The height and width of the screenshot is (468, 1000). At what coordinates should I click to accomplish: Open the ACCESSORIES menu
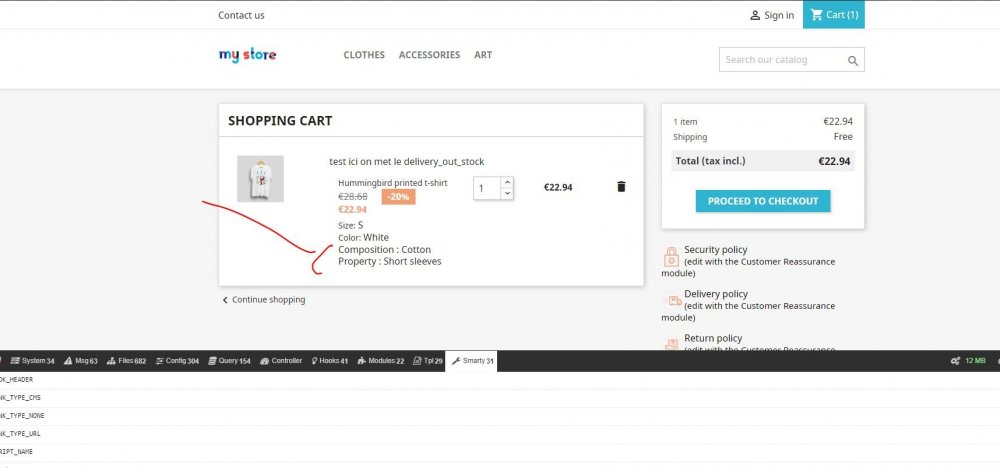pyautogui.click(x=429, y=55)
